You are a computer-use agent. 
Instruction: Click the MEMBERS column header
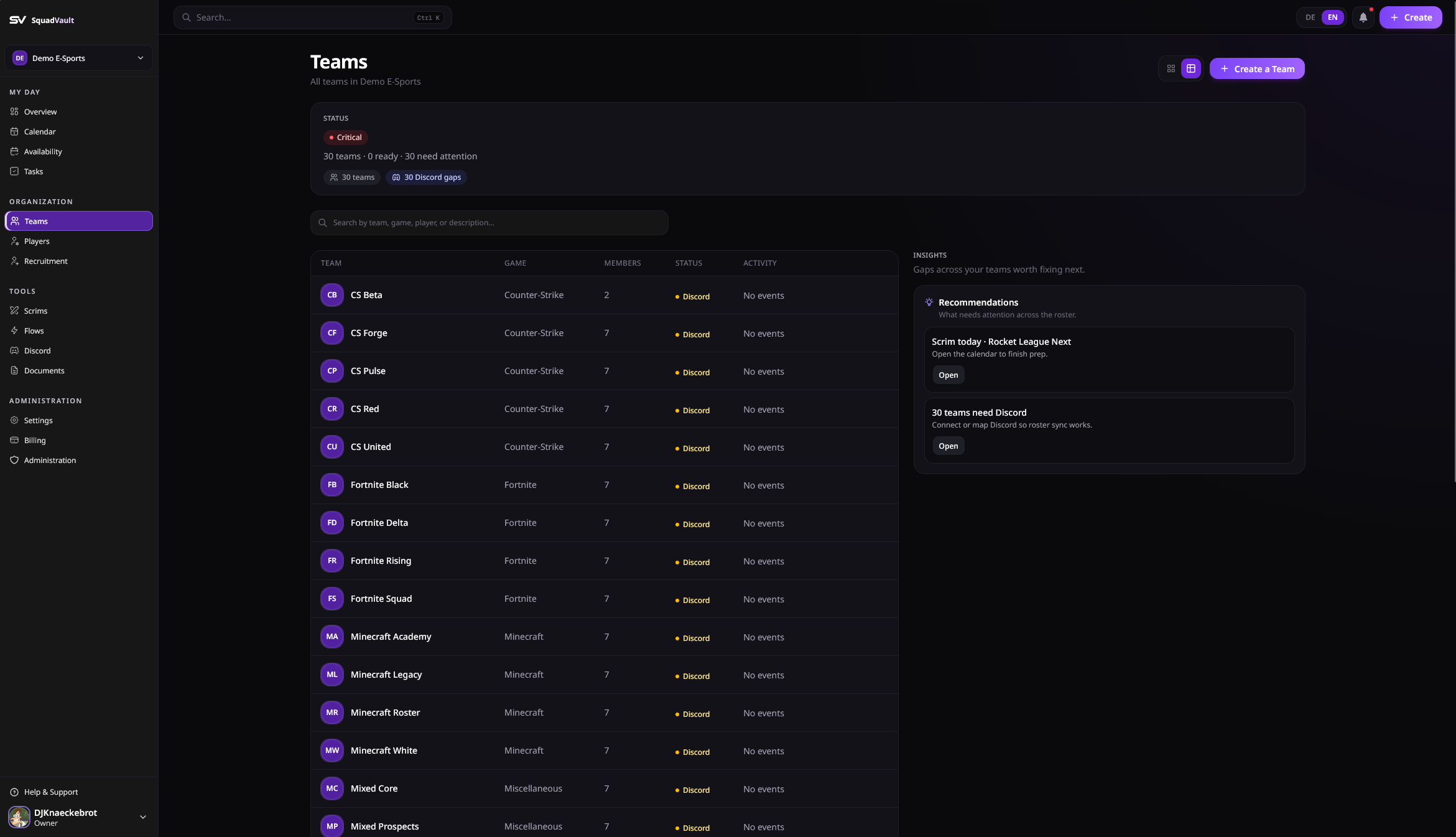coord(622,263)
